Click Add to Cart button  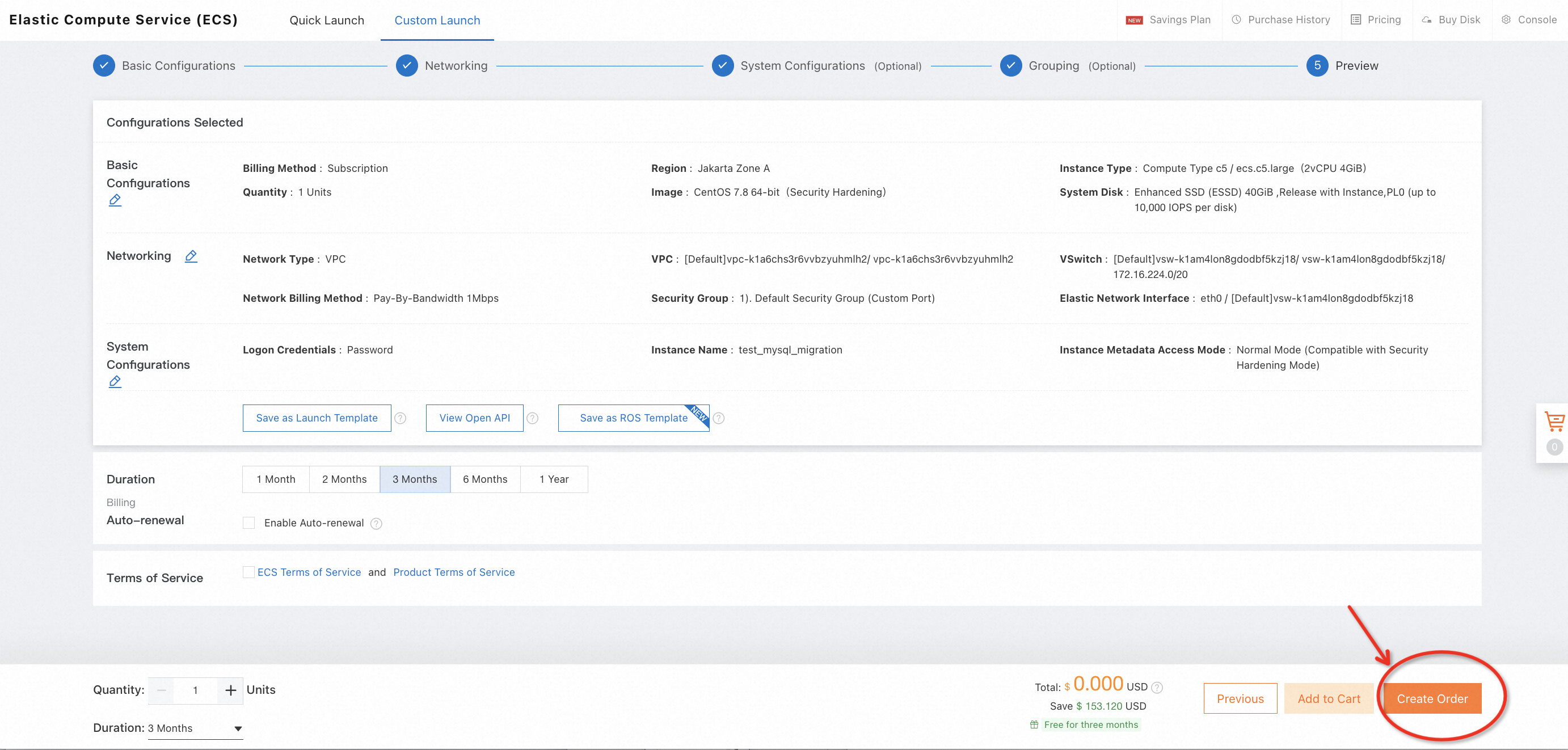click(x=1329, y=699)
